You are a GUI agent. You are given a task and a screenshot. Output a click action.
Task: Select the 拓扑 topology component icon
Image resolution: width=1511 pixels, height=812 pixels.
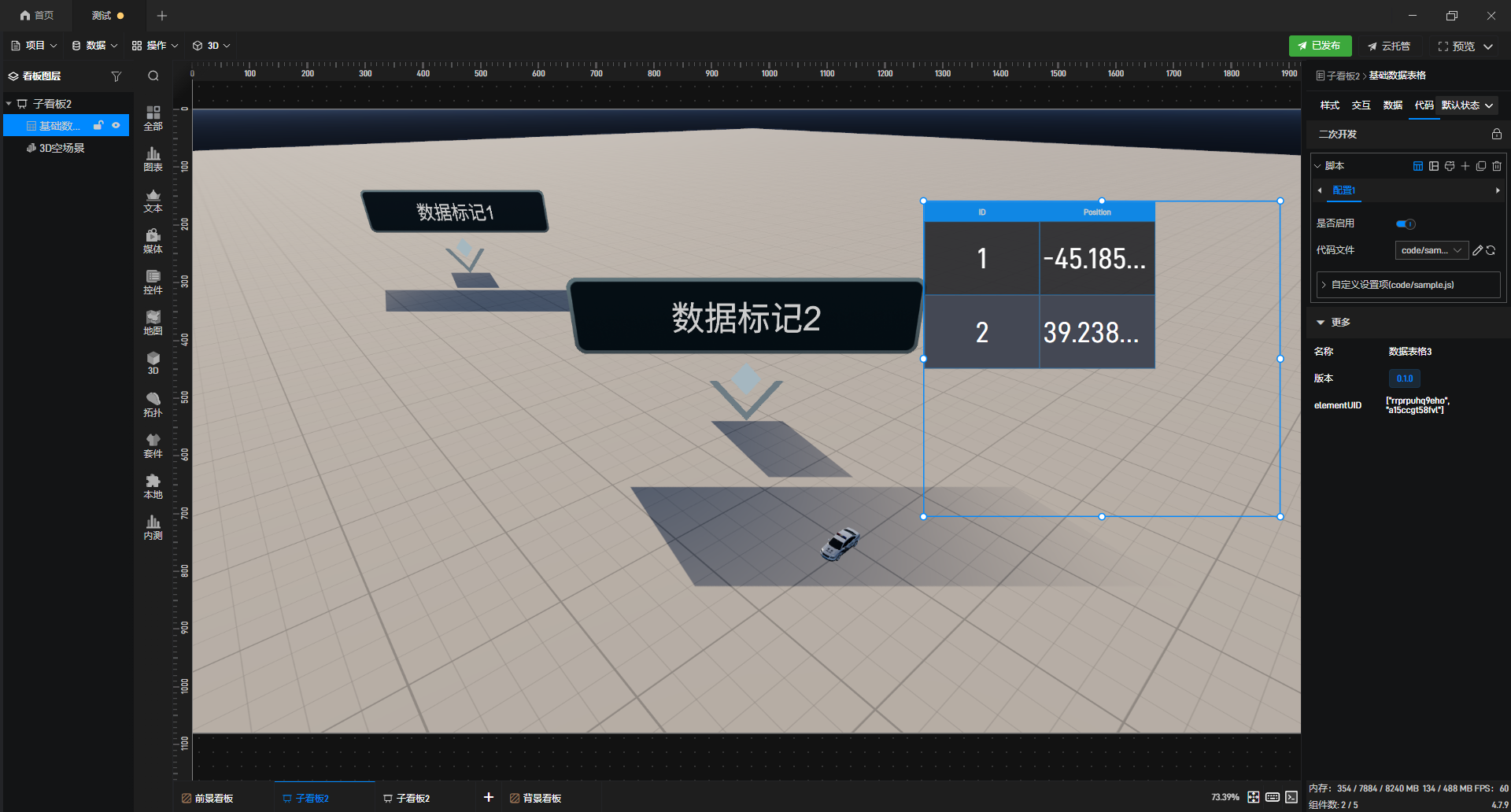[x=153, y=404]
